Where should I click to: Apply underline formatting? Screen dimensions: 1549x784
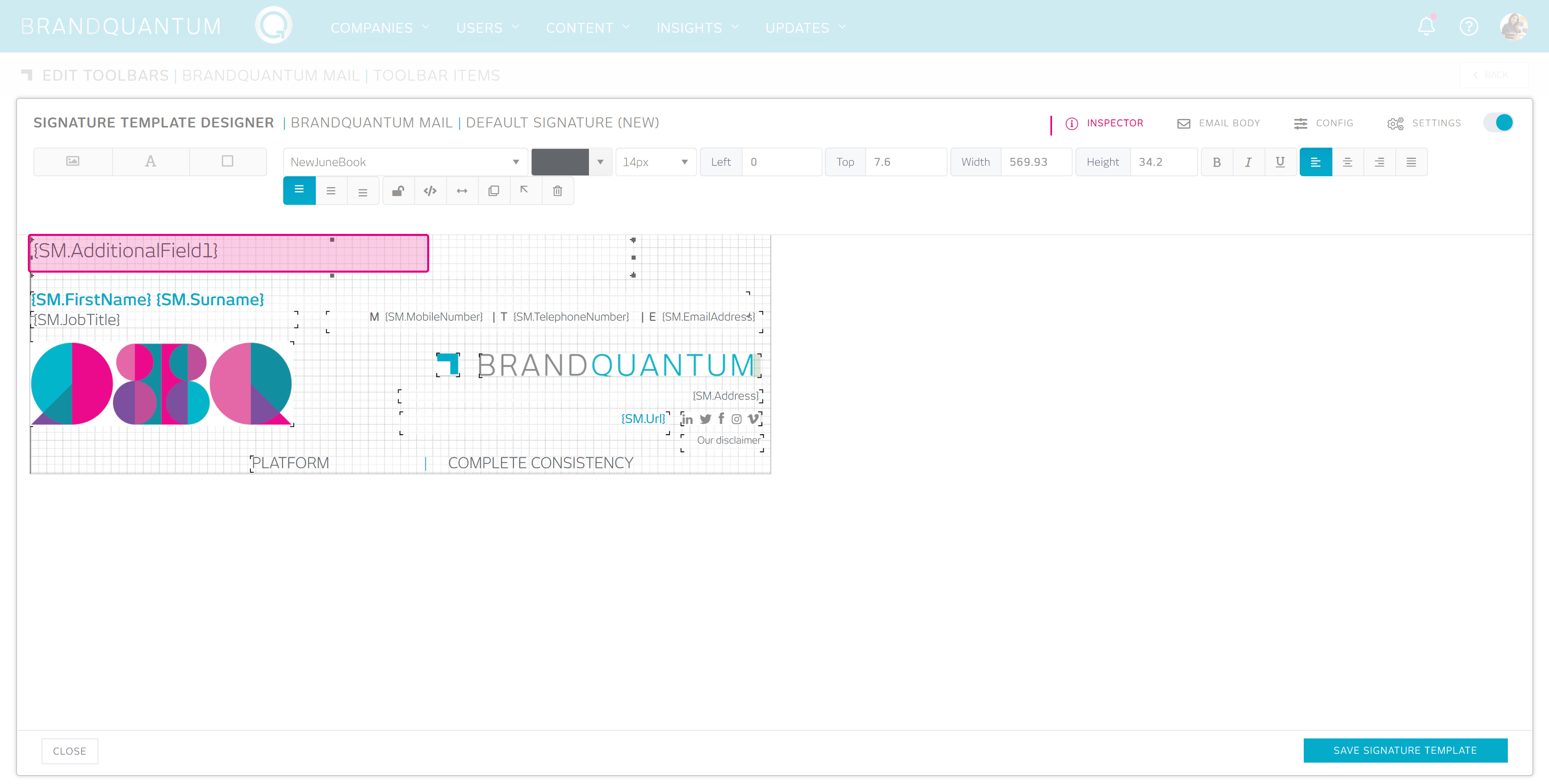pyautogui.click(x=1280, y=162)
